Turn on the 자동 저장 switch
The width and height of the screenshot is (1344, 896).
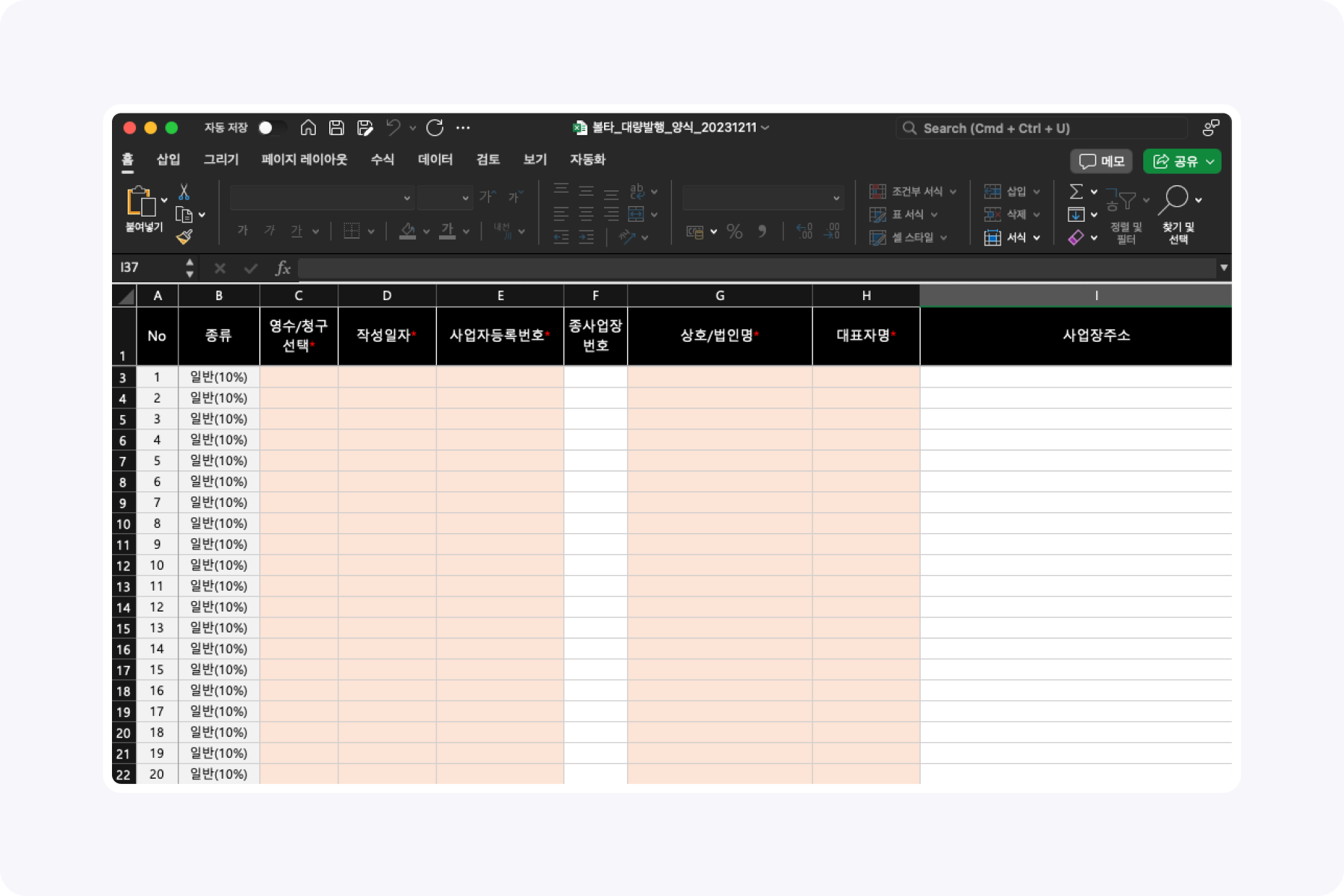pyautogui.click(x=272, y=127)
